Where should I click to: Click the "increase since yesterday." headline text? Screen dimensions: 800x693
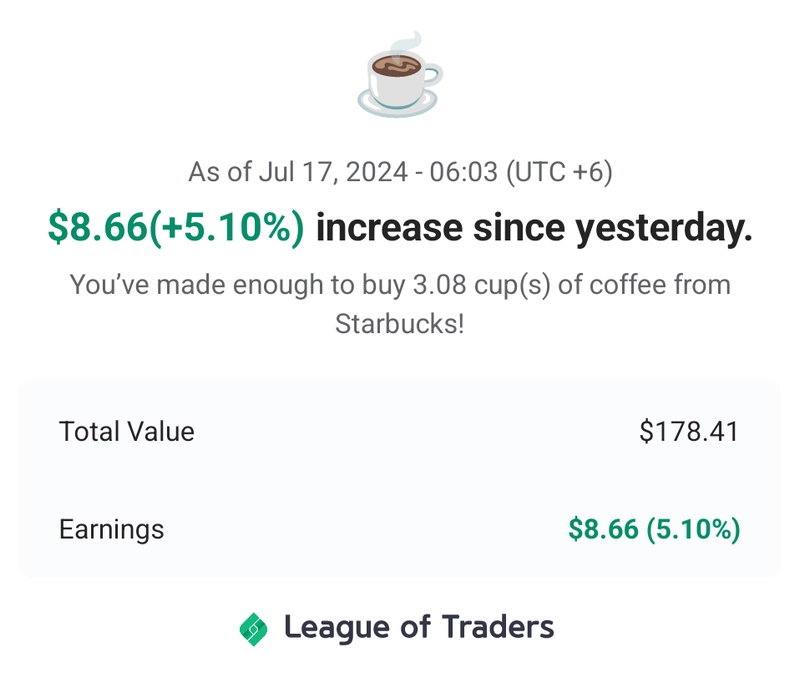534,228
